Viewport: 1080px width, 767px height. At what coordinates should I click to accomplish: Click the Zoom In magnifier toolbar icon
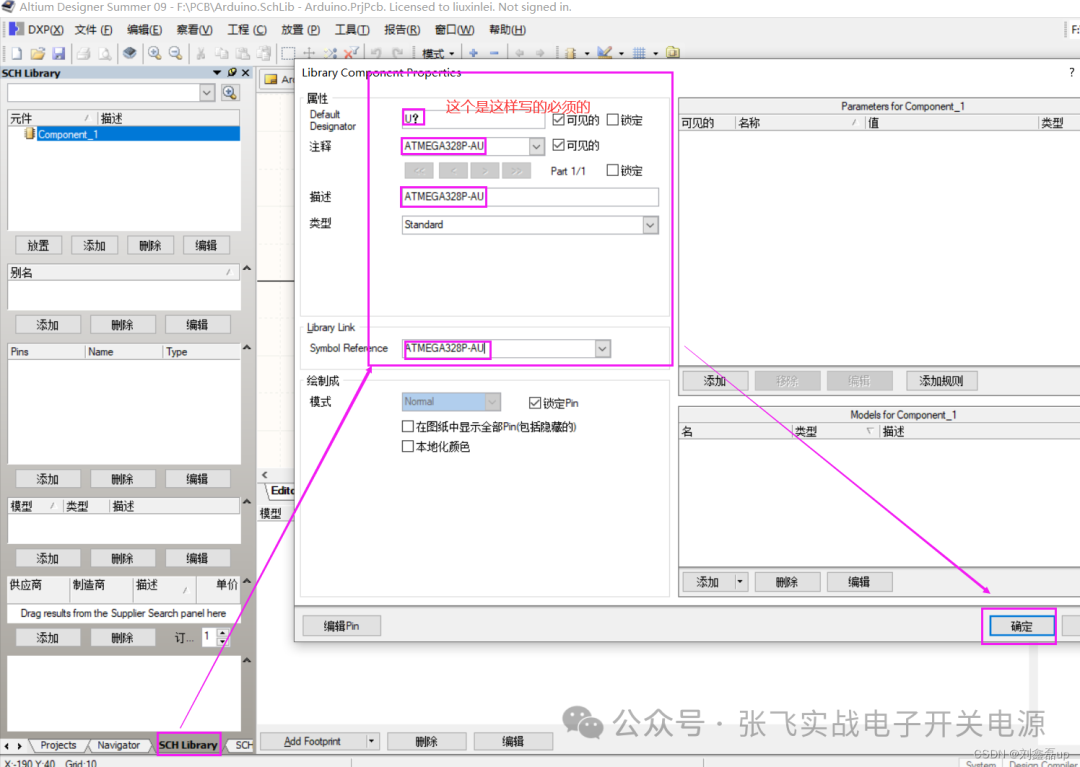pos(154,53)
